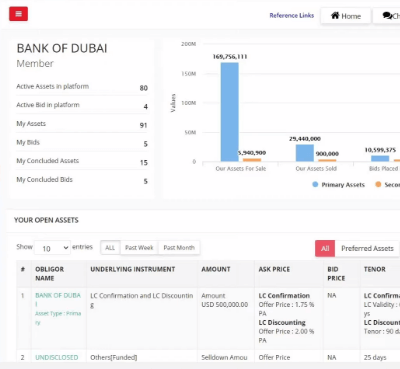This screenshot has width=400, height=369.
Task: Click My Assets value 91
Action: pyautogui.click(x=143, y=125)
